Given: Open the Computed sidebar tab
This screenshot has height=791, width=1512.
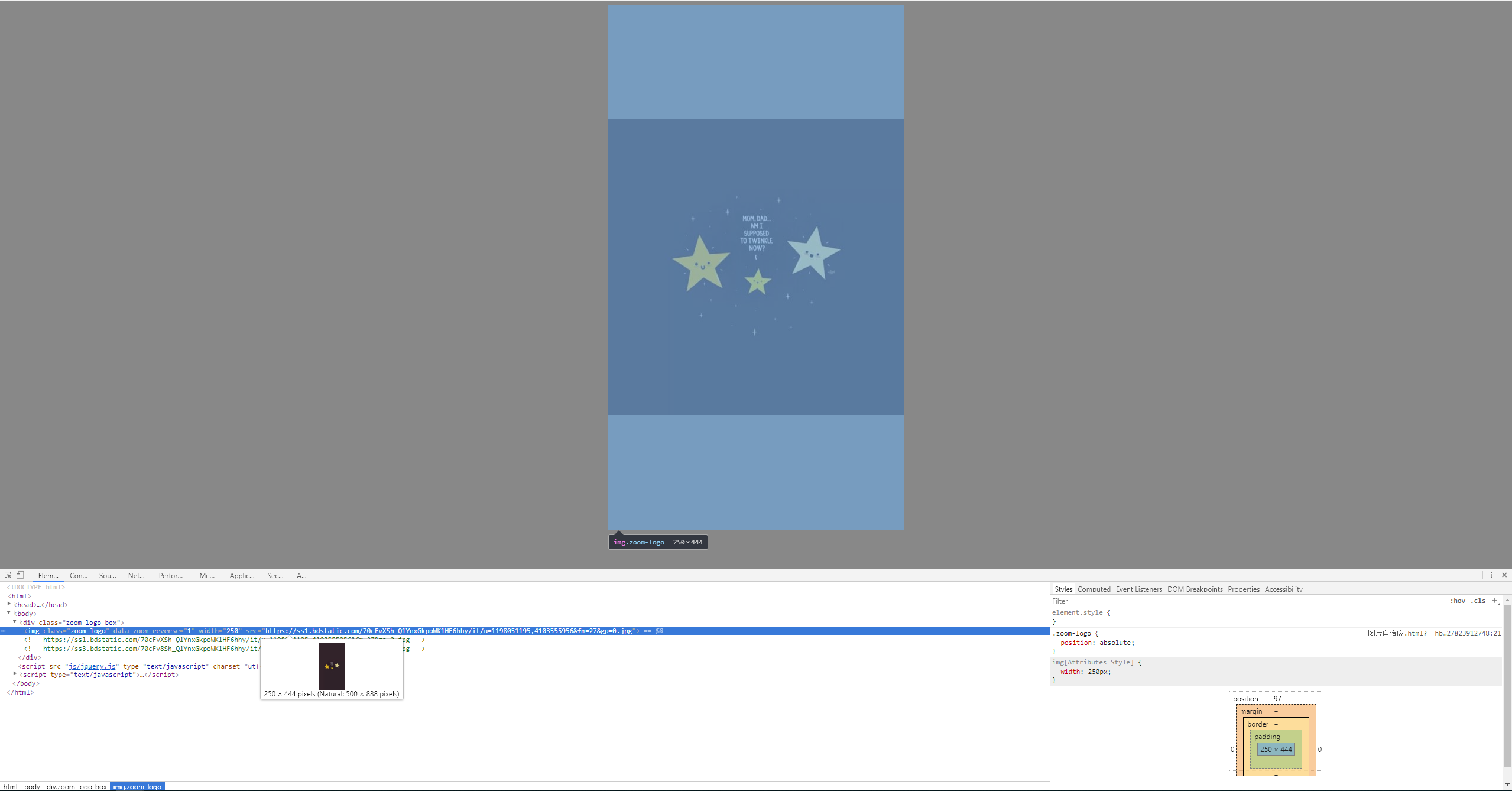Looking at the screenshot, I should 1094,589.
